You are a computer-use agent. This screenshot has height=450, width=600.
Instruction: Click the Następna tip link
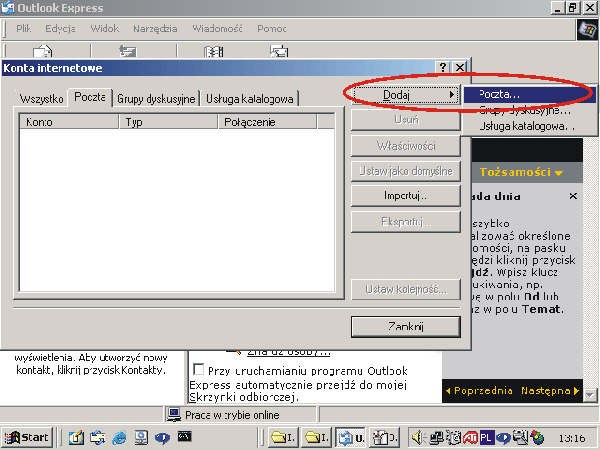(548, 390)
